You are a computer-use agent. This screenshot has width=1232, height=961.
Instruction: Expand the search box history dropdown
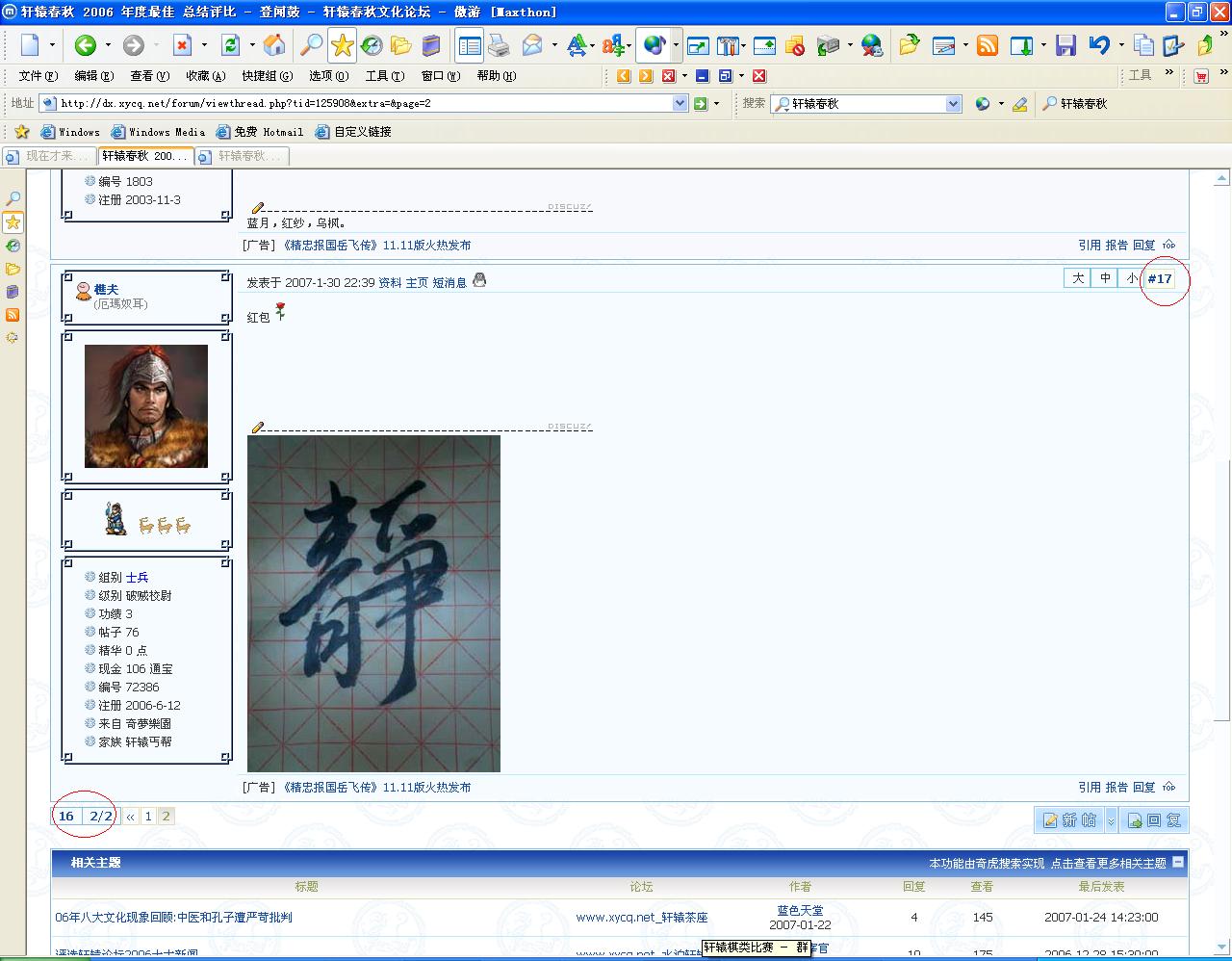pyautogui.click(x=954, y=104)
